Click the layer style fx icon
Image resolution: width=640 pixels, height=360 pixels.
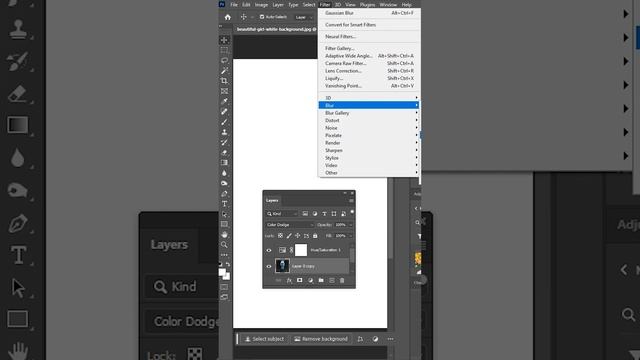(x=289, y=280)
